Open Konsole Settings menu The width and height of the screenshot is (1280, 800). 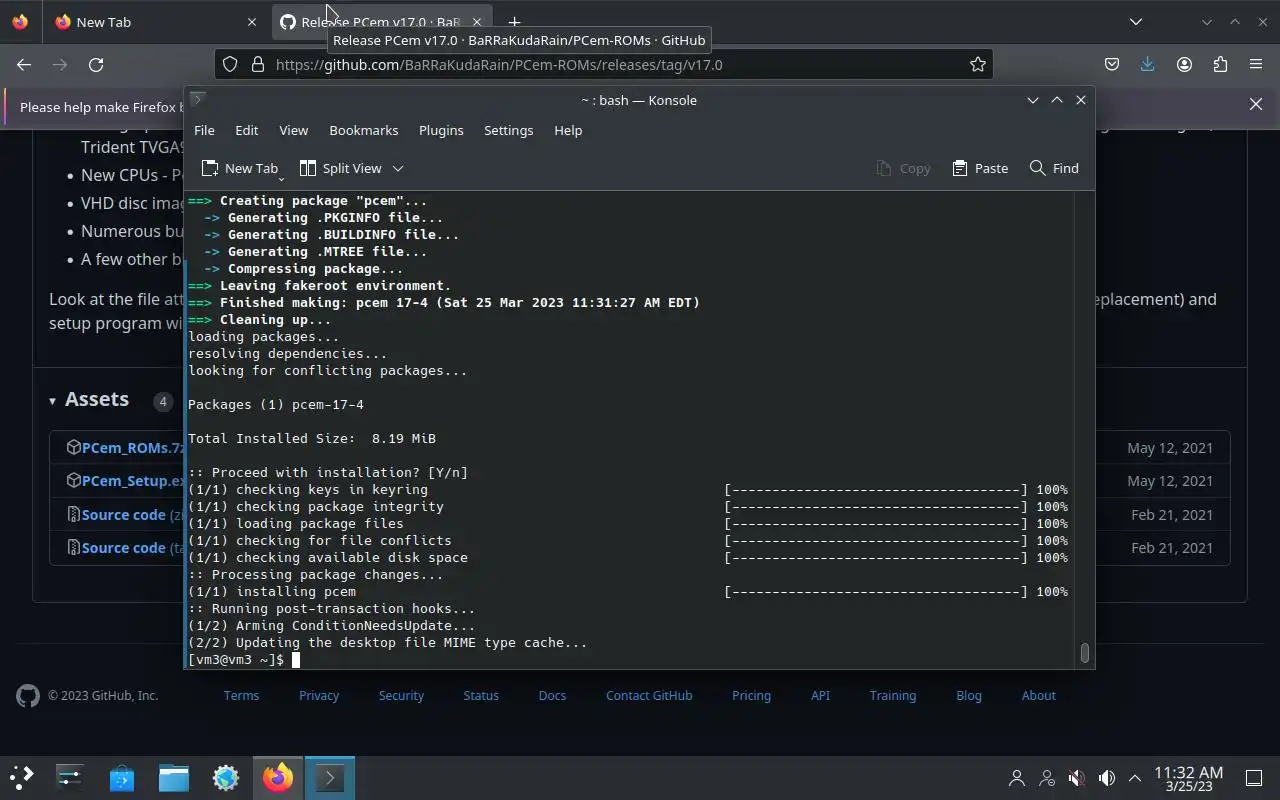pos(509,130)
